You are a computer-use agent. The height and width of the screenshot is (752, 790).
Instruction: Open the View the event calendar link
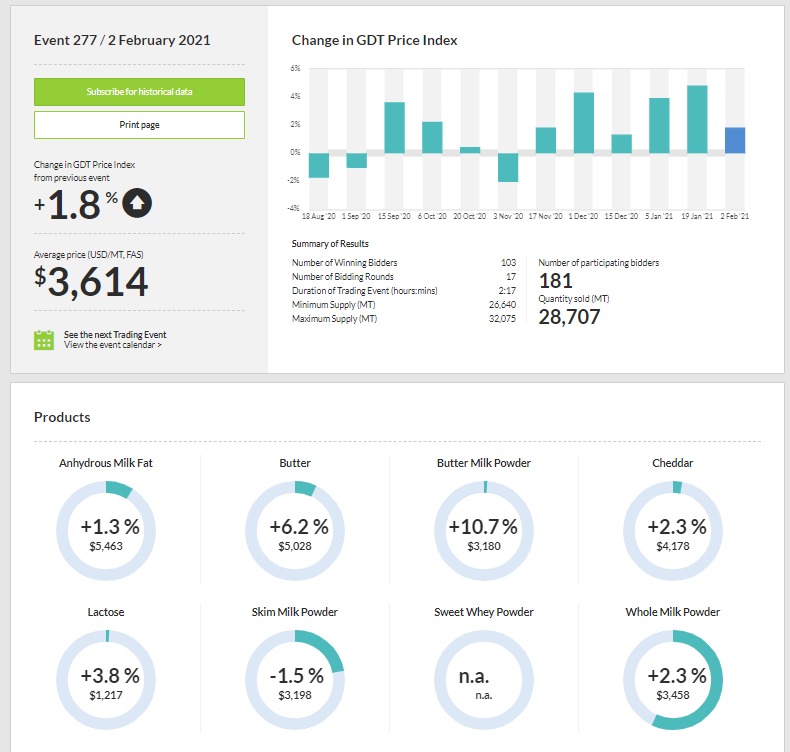point(112,345)
